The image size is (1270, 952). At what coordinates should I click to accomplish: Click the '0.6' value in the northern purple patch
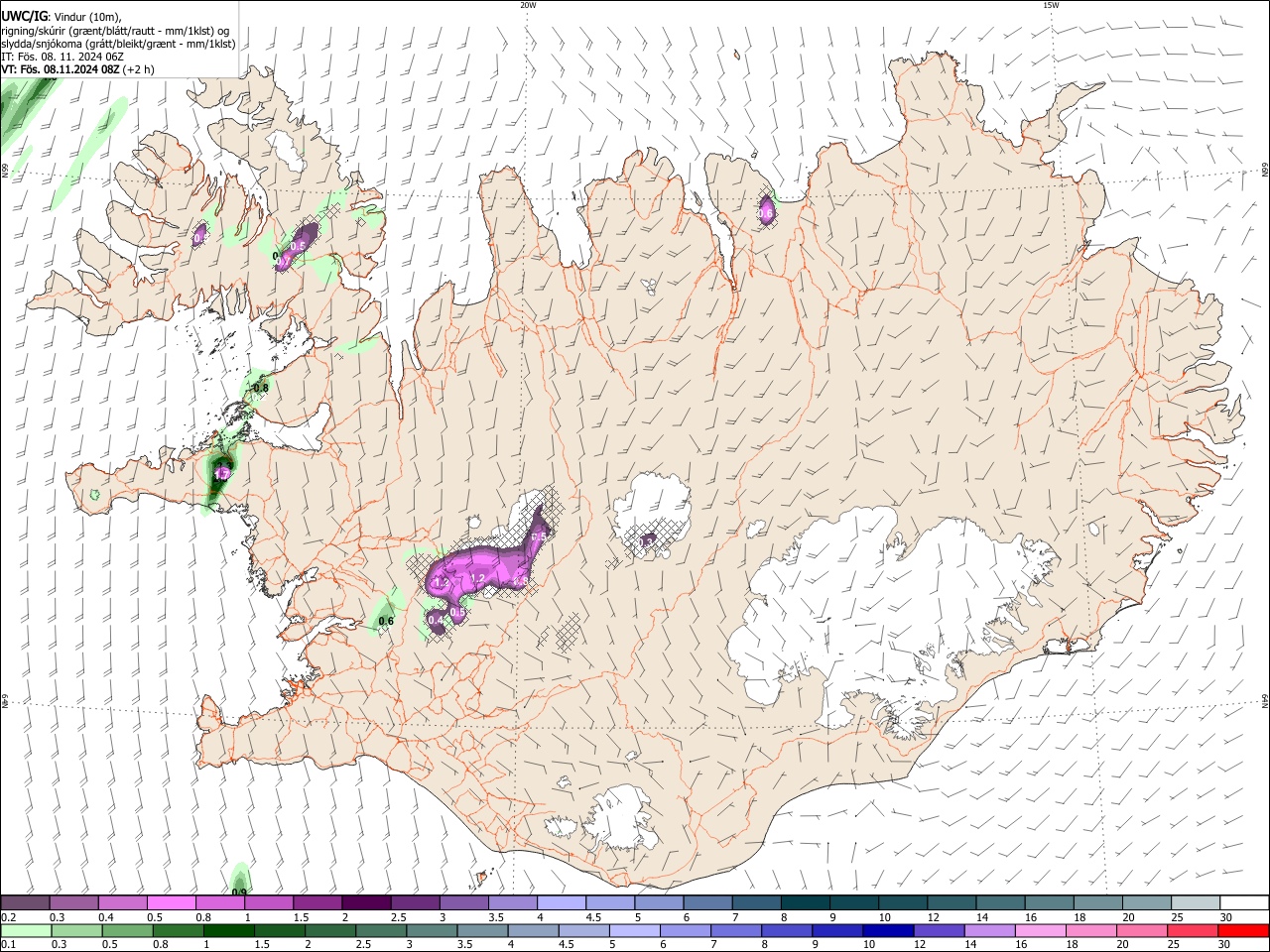click(766, 213)
